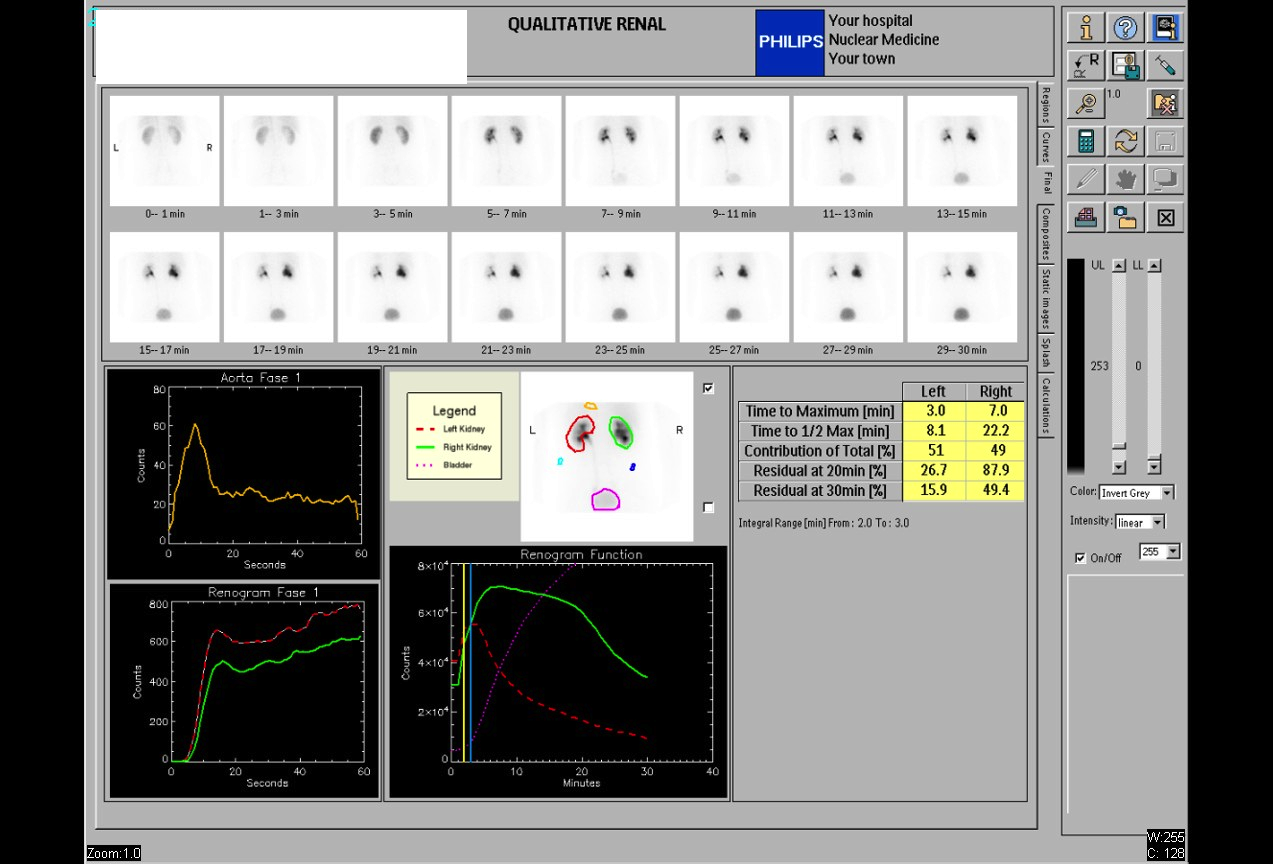Toggle the checked box beside kidney ROI image
The height and width of the screenshot is (864, 1273).
pos(709,388)
